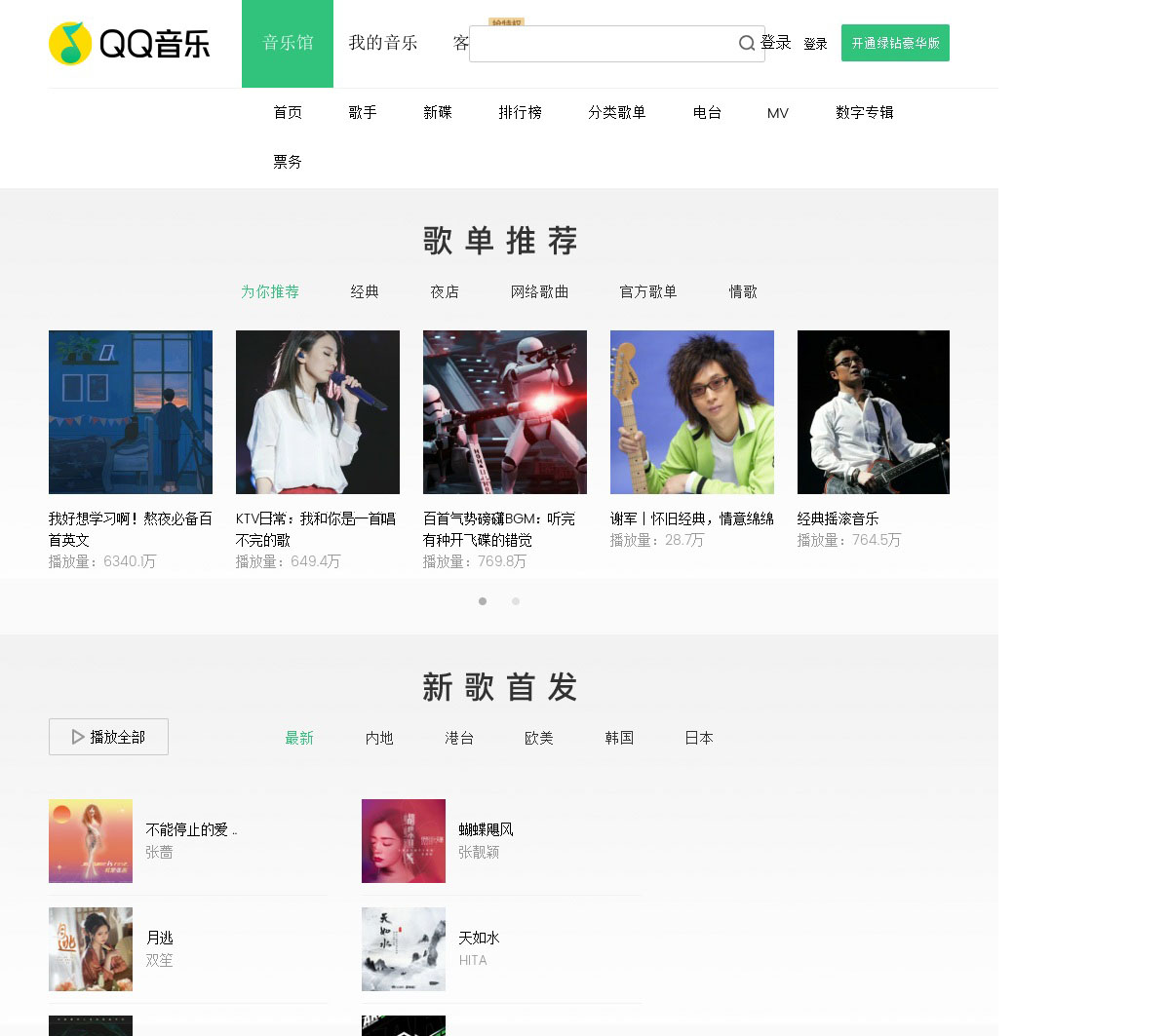Click the 开通绿钻豪华版 button
The height and width of the screenshot is (1036, 1170).
[895, 43]
